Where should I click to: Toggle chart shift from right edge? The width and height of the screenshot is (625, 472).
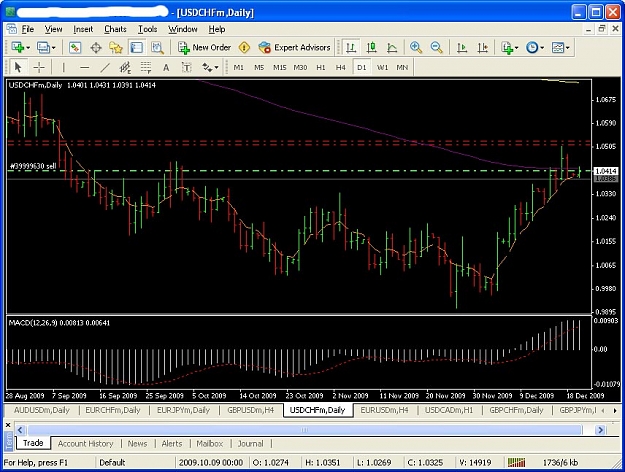pyautogui.click(x=482, y=48)
